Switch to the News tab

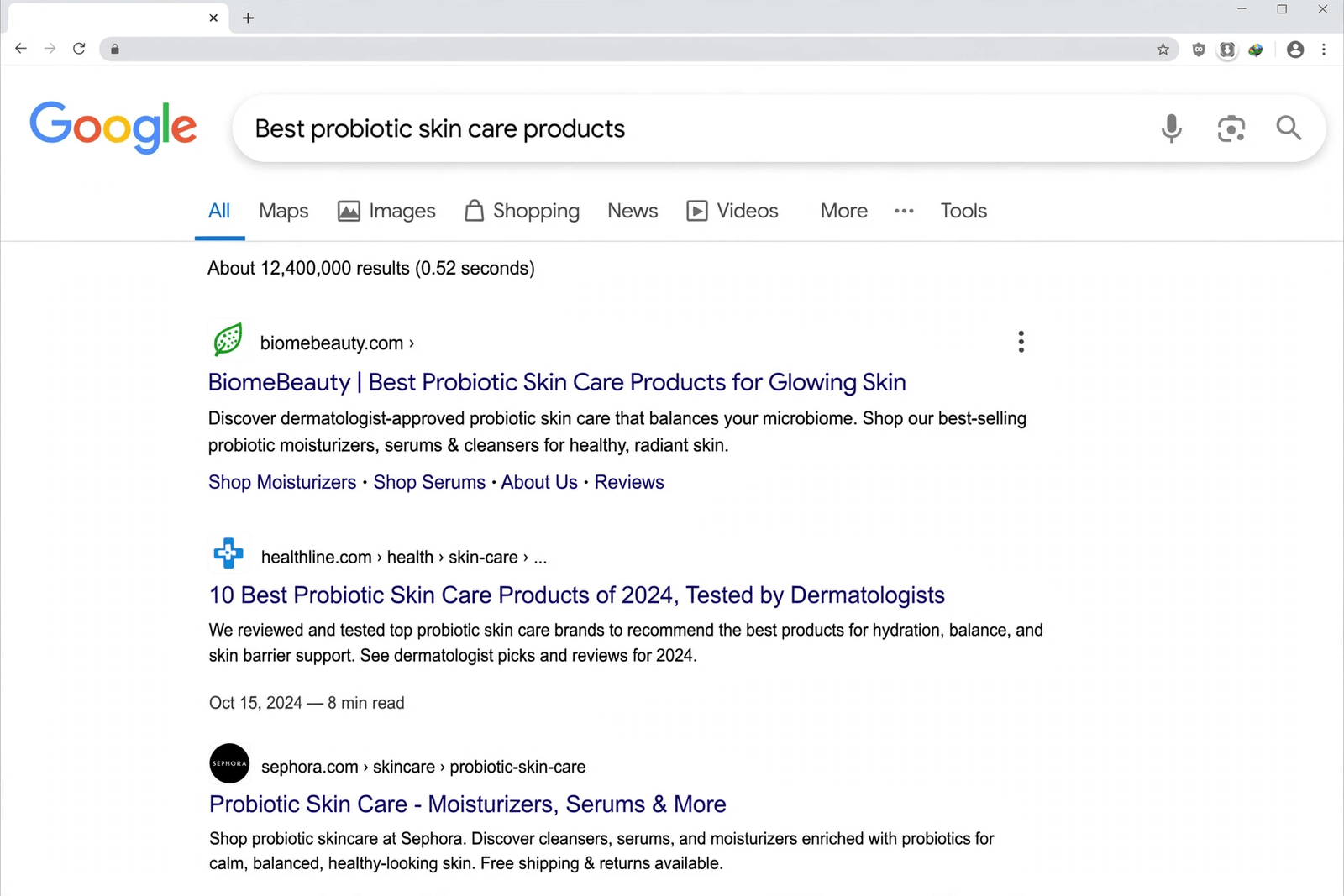[x=633, y=211]
